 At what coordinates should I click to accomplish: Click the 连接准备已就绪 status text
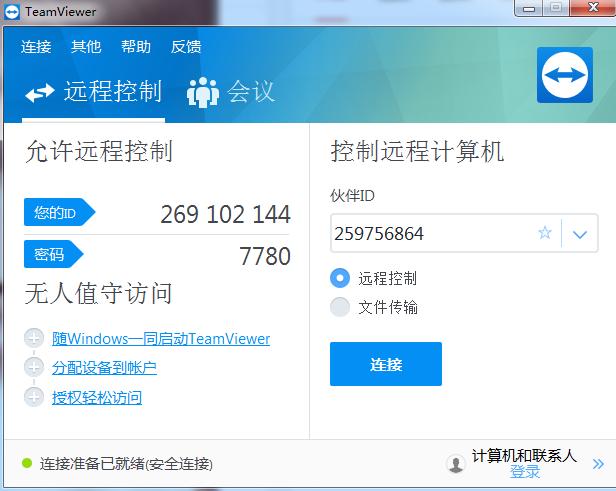(x=126, y=464)
